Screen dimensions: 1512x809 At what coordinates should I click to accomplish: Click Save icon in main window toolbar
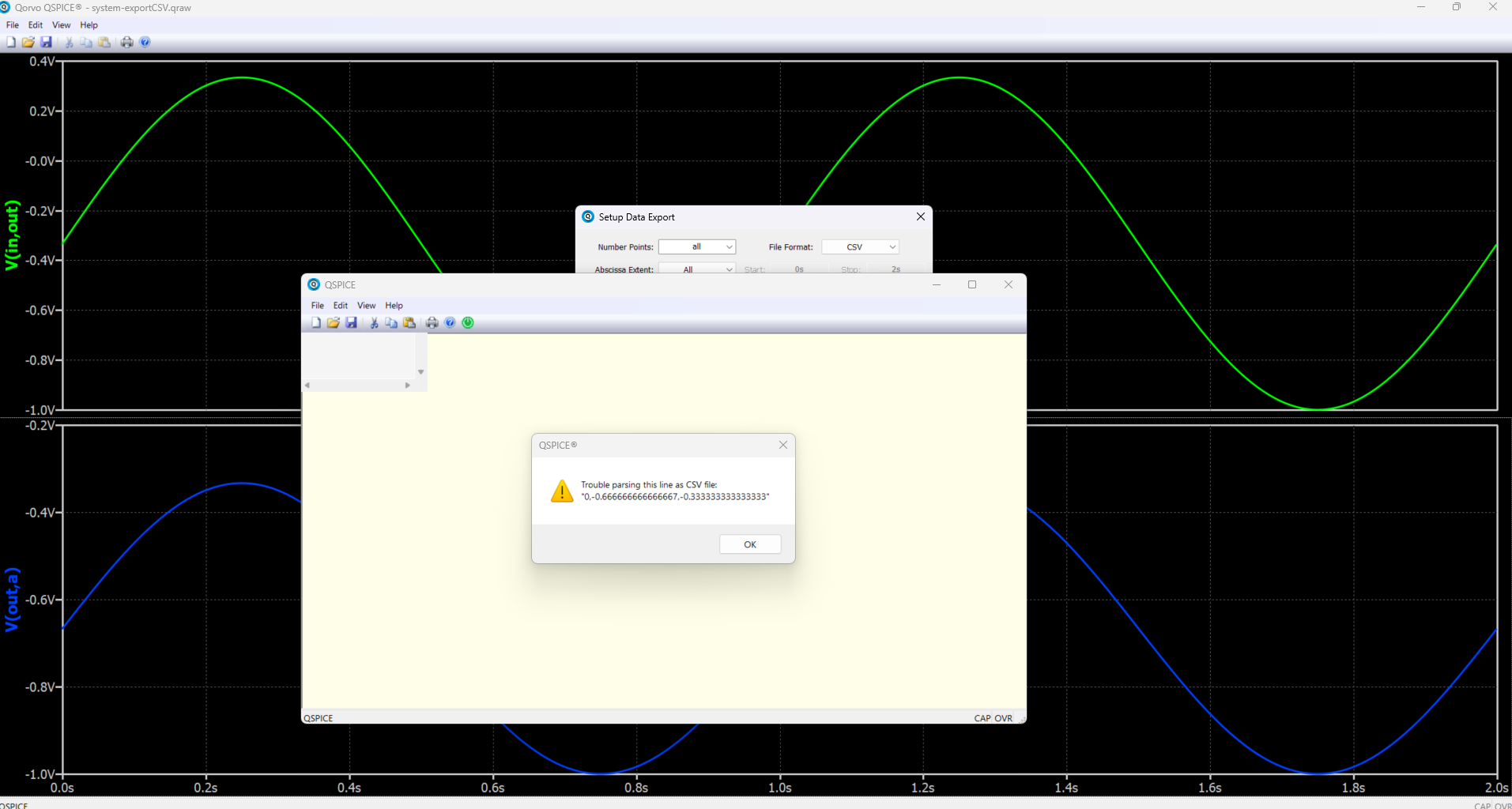pyautogui.click(x=47, y=42)
